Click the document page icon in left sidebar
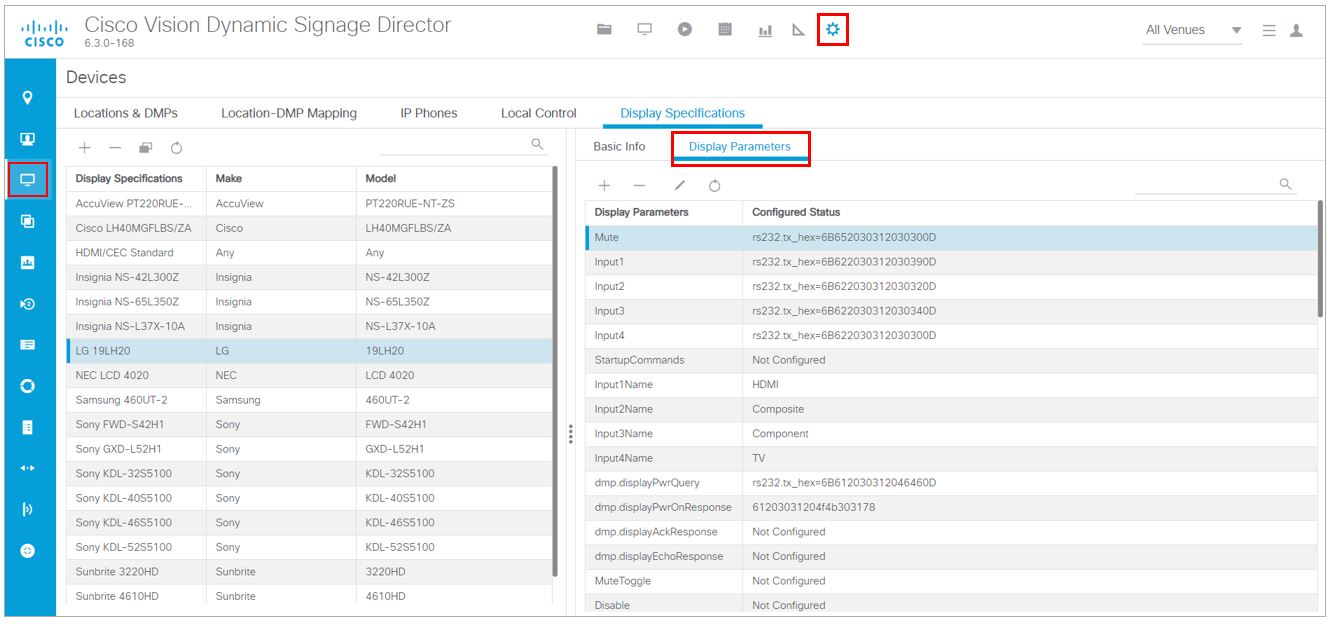Screen dimensions: 1332x625 28,427
